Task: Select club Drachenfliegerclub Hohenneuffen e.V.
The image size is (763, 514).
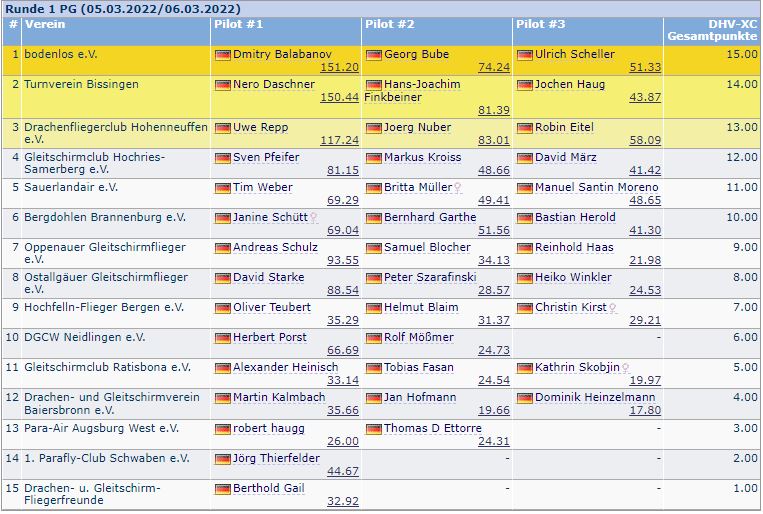Action: pyautogui.click(x=116, y=133)
